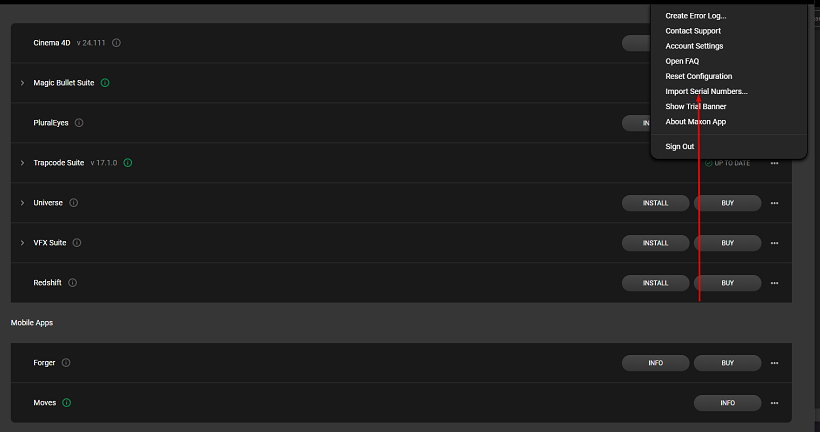Click info icon next to VFX Suite
Viewport: 820px width, 432px height.
click(x=77, y=243)
